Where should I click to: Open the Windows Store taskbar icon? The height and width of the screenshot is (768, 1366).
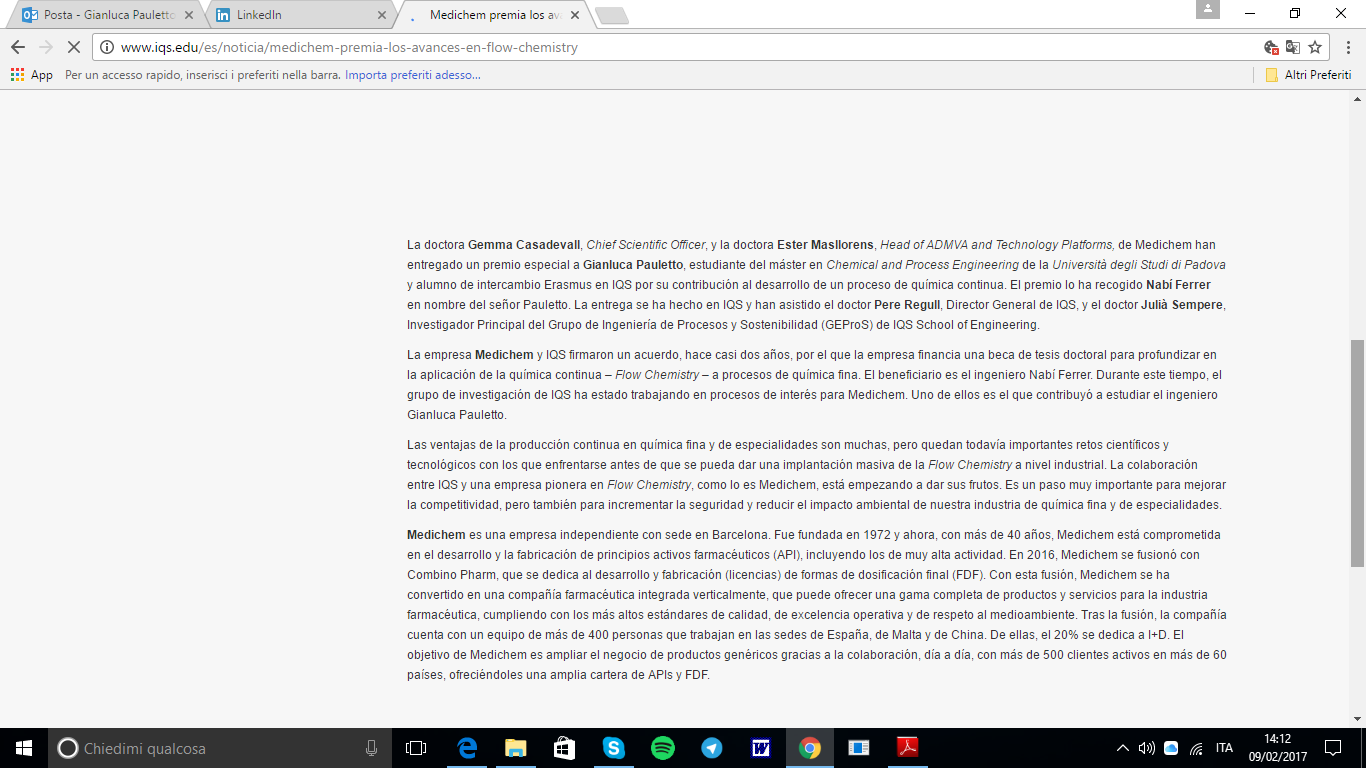pyautogui.click(x=565, y=748)
